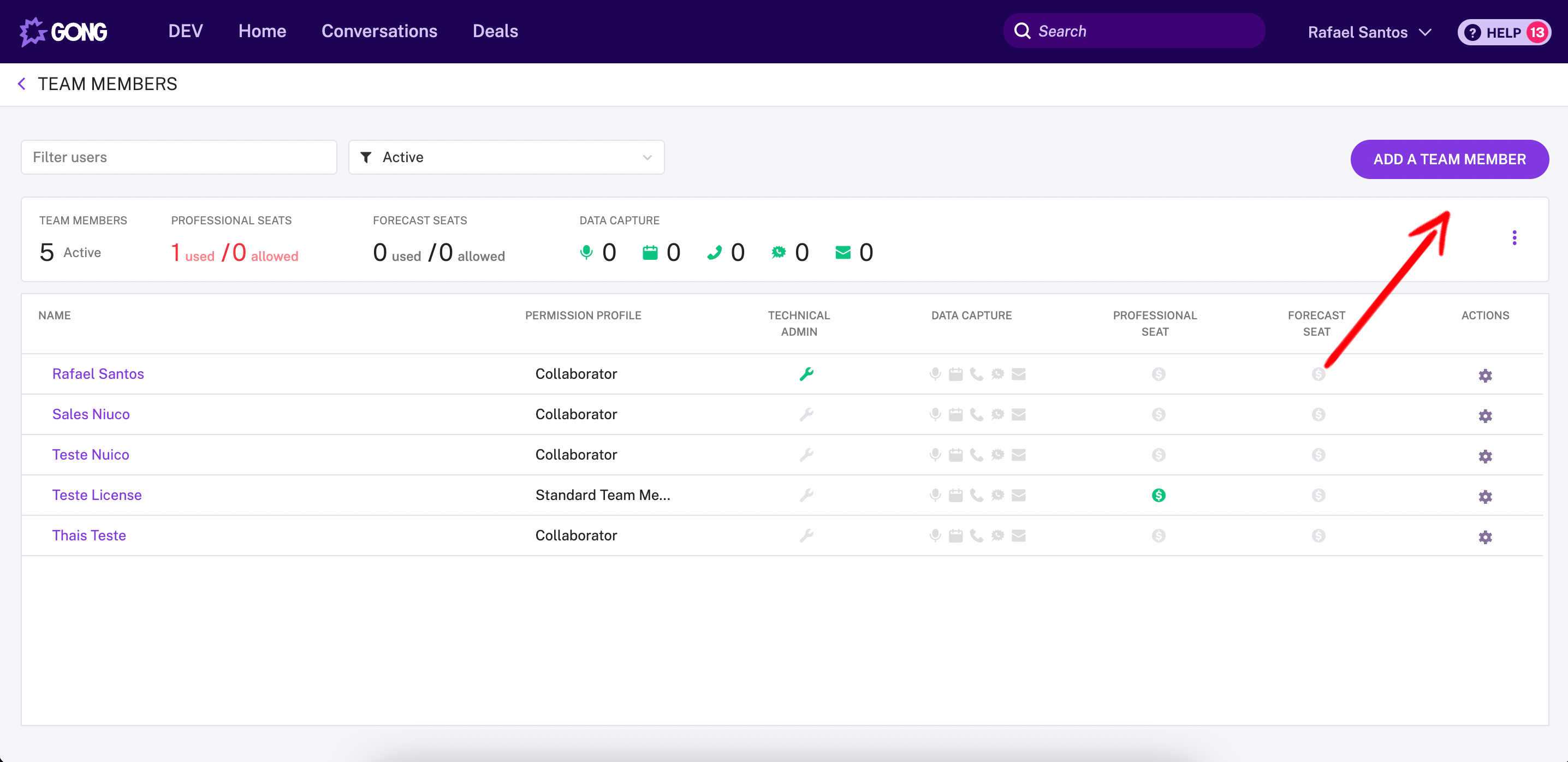Expand the Active status filter dropdown
Screen dimensions: 1568x762
tap(506, 158)
